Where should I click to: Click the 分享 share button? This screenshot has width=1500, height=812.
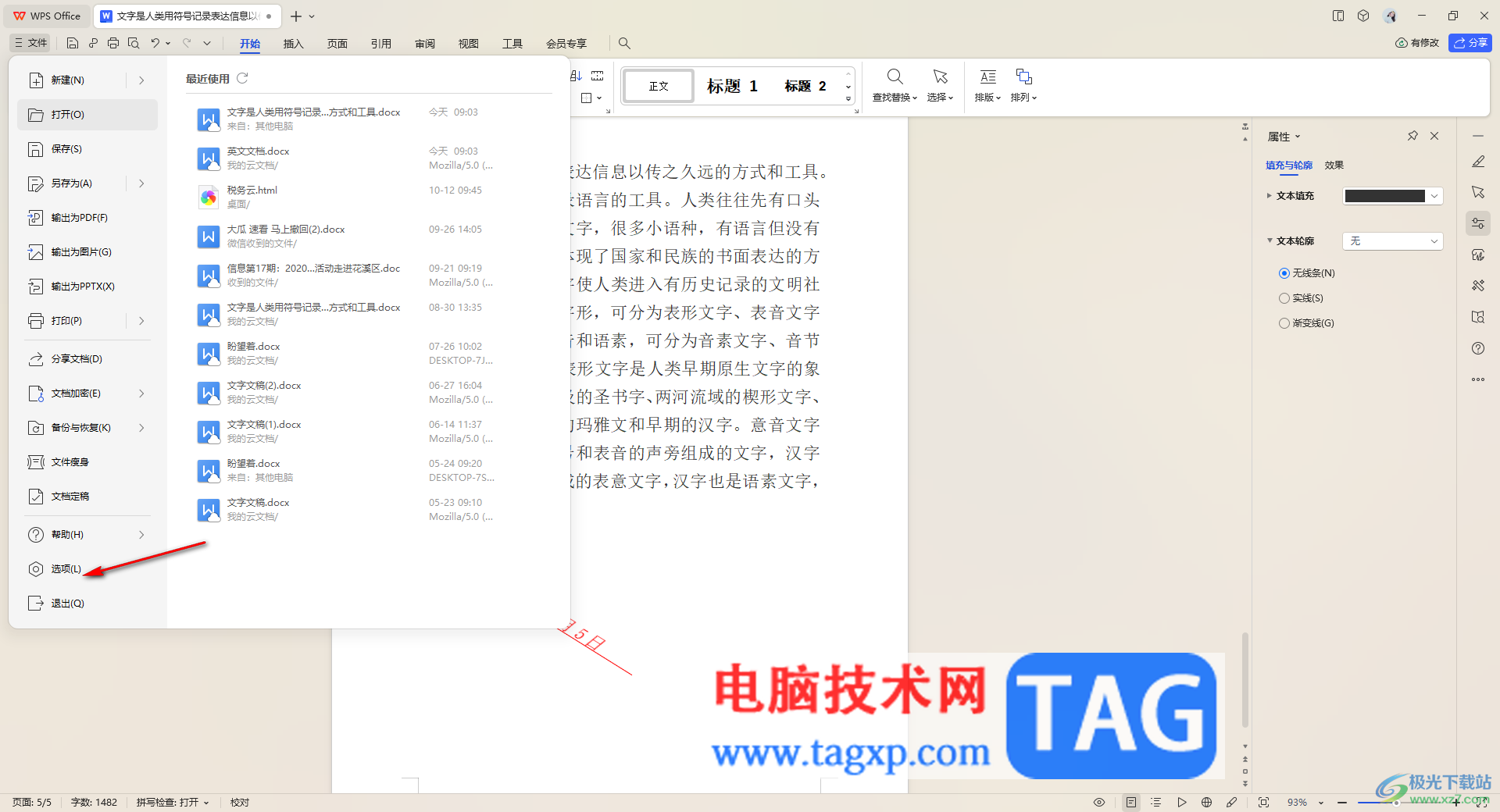click(x=1470, y=43)
